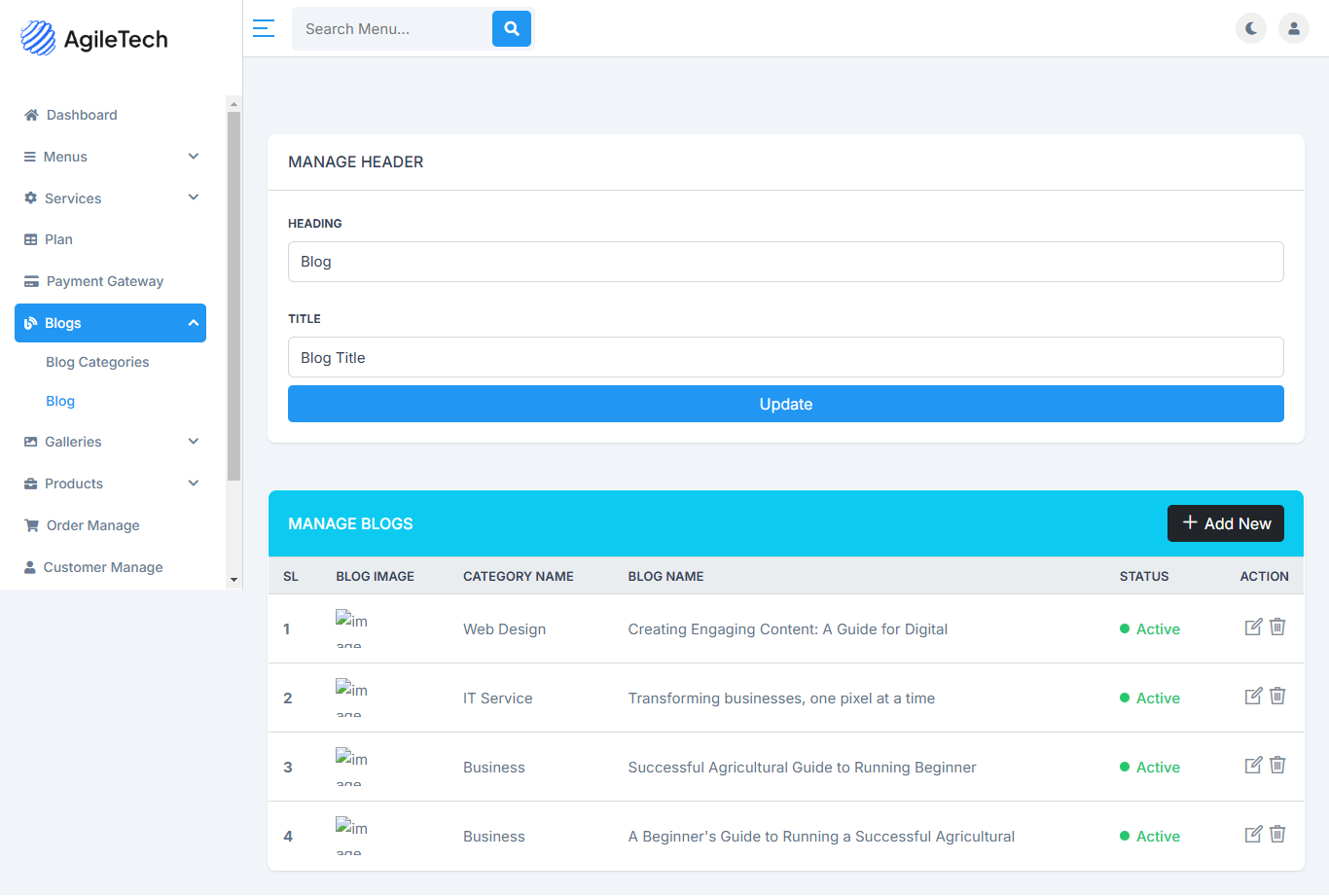Click the sidebar vertical scrollbar thumb
The image size is (1329, 896).
pyautogui.click(x=233, y=296)
